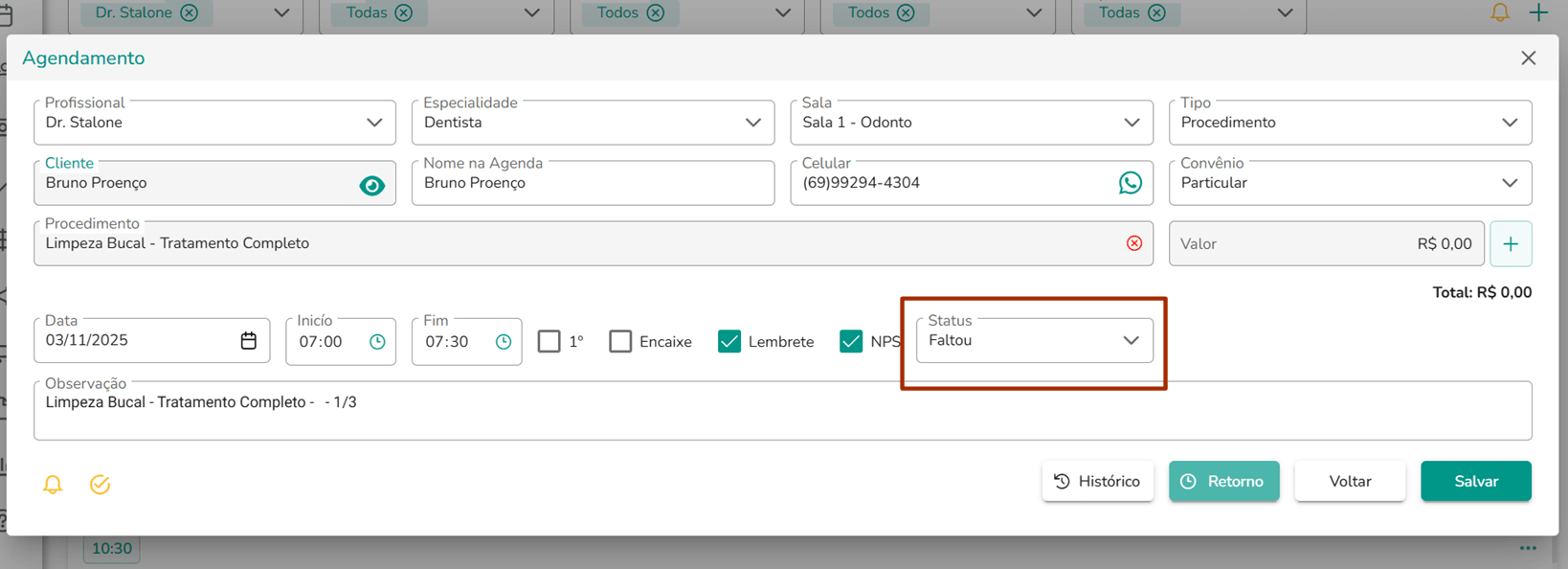The width and height of the screenshot is (1568, 569).
Task: Add procedure with the green plus button
Action: coord(1511,244)
